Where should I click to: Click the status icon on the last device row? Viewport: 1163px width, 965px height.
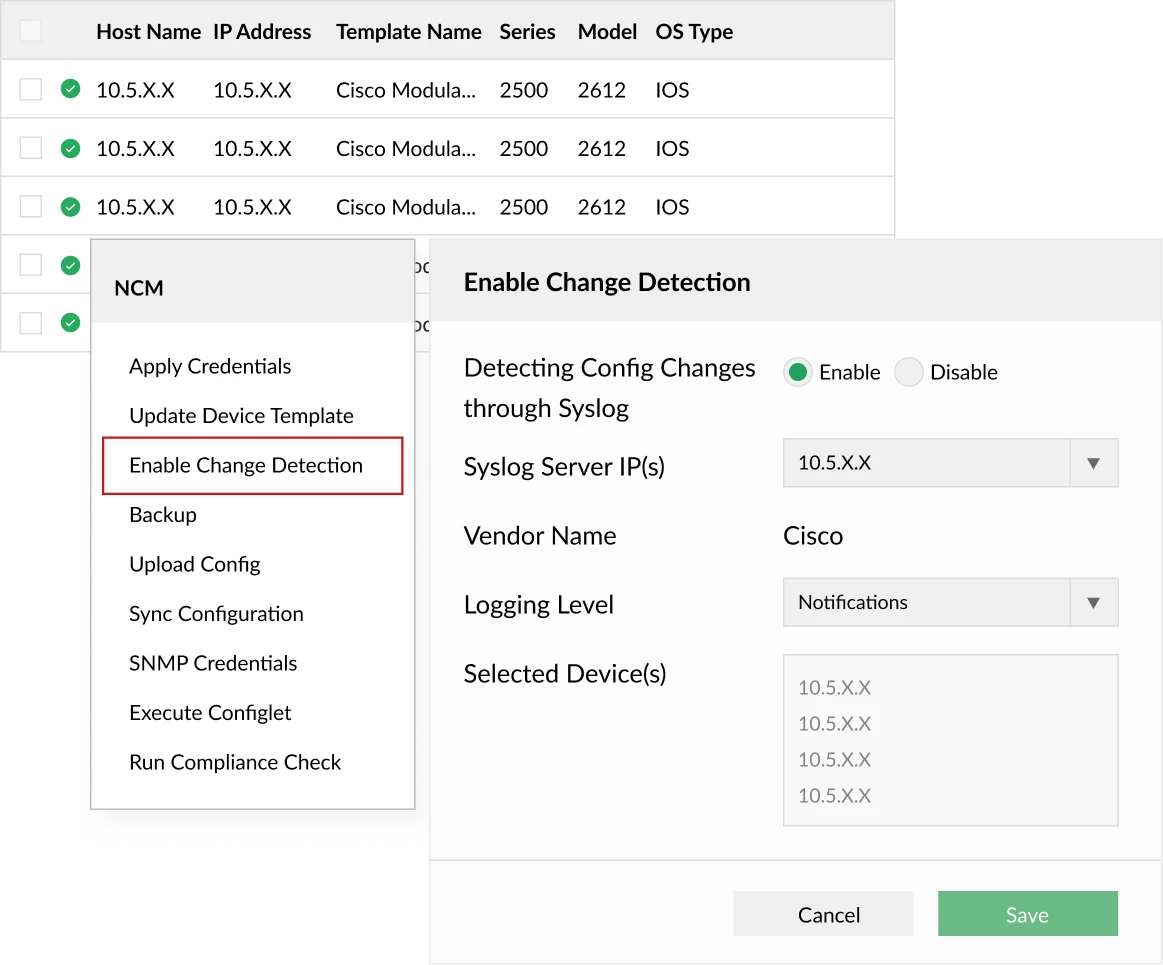(x=69, y=322)
